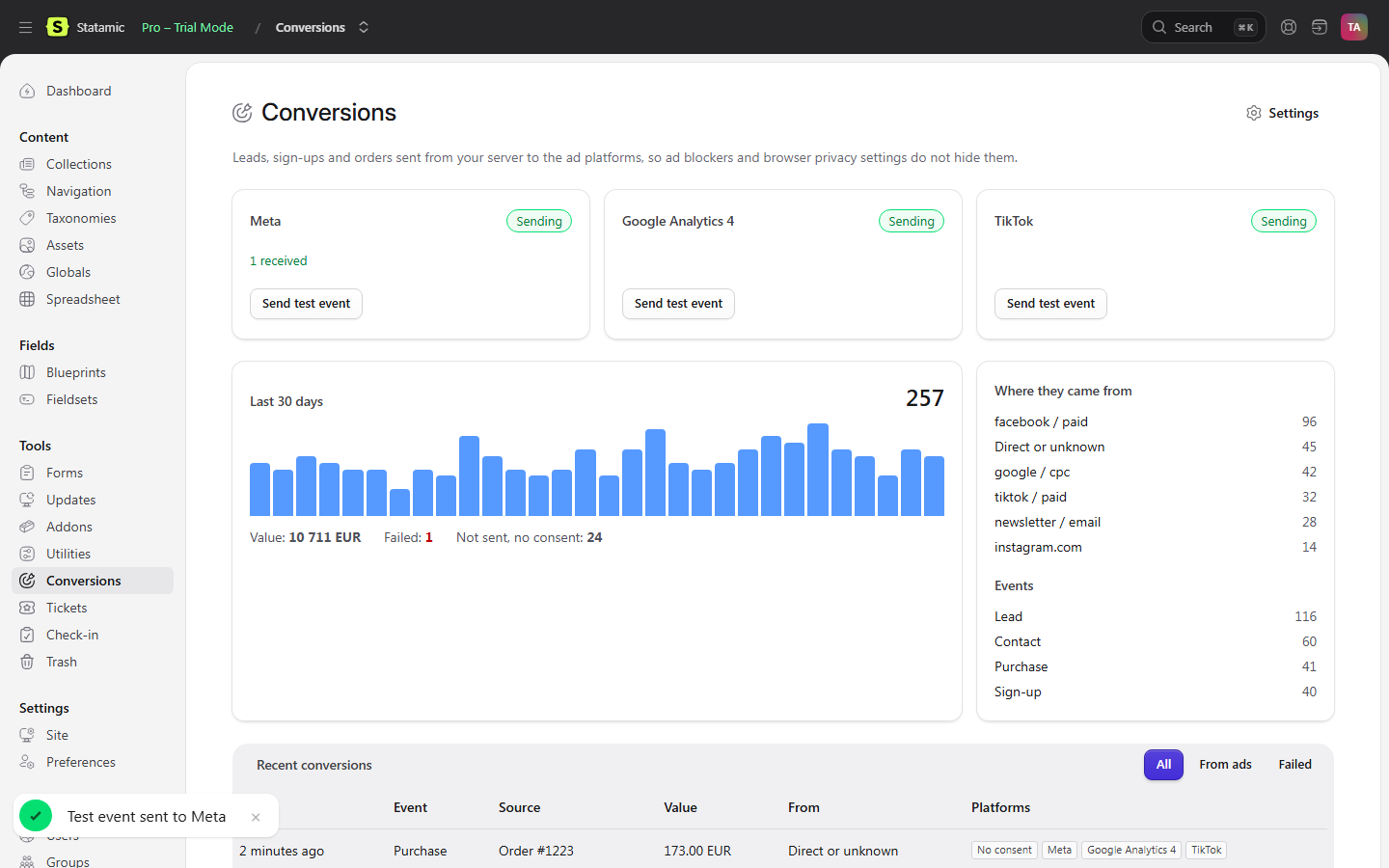The width and height of the screenshot is (1389, 868).
Task: Click the Search field in top bar
Action: coord(1203,27)
